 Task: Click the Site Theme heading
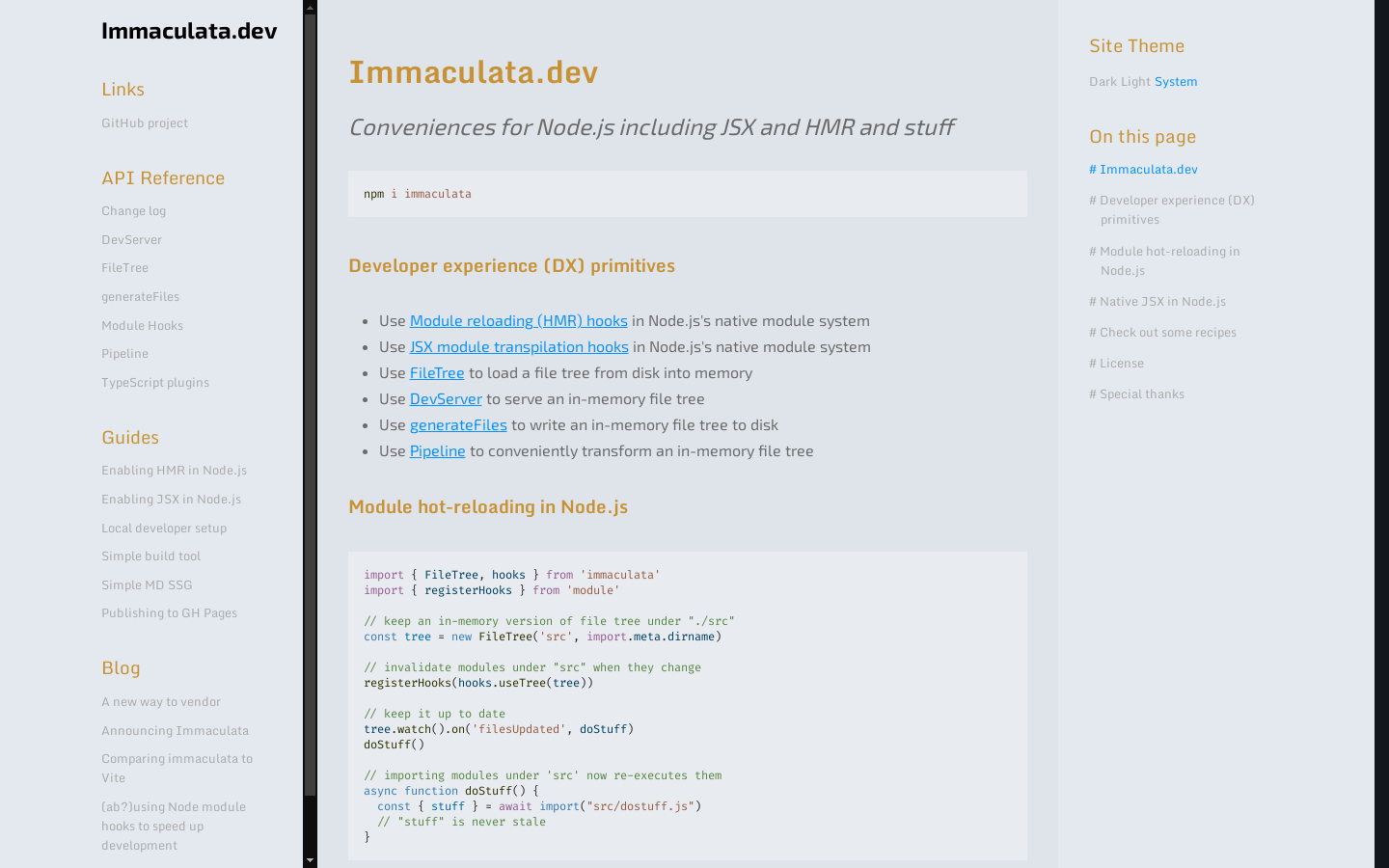tap(1137, 46)
